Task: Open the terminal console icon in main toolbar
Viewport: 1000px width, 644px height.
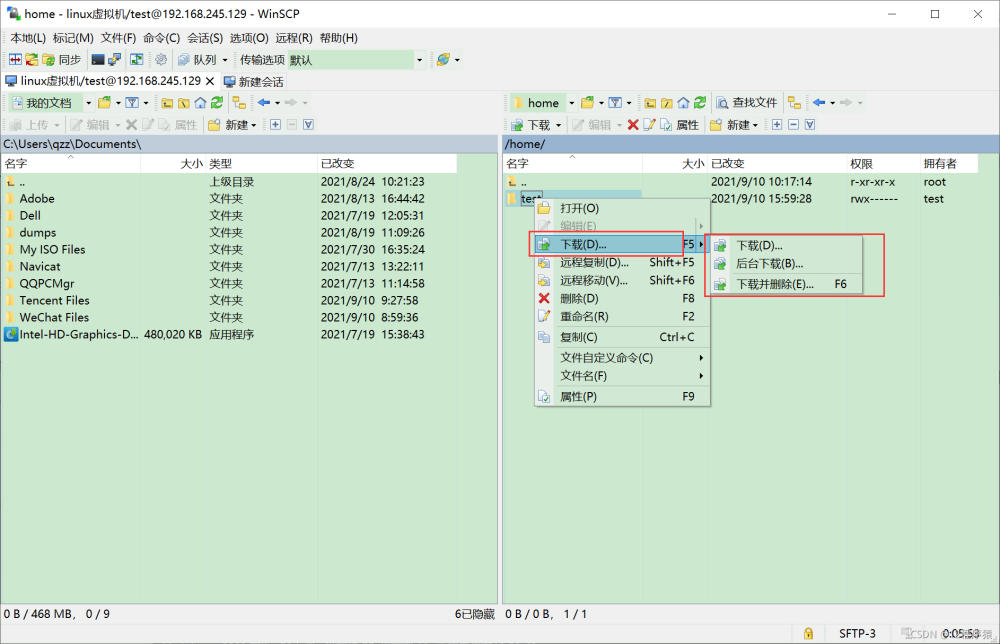Action: pos(98,60)
